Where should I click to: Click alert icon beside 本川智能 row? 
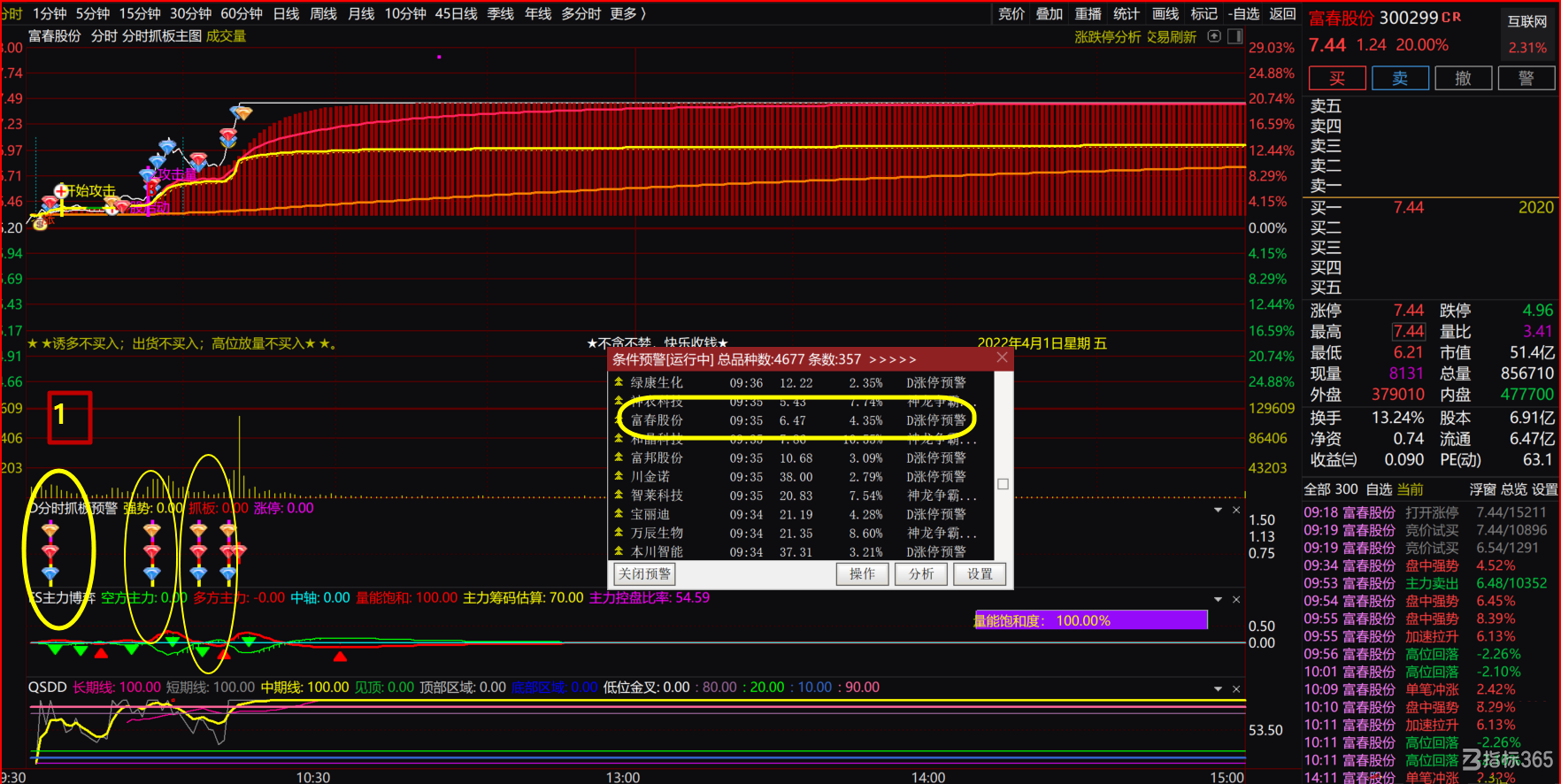coord(619,551)
